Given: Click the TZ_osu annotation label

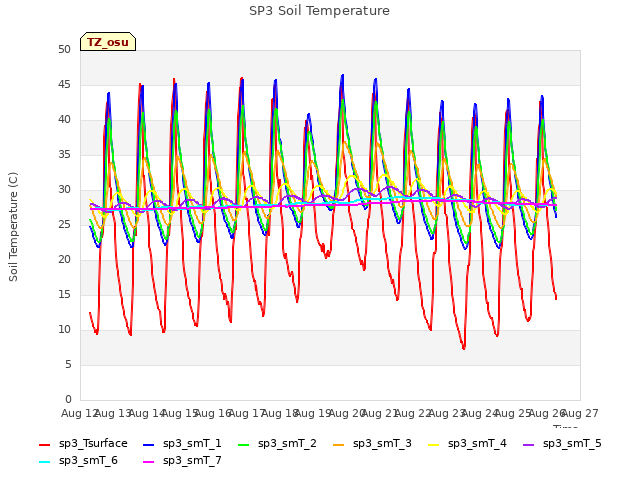Looking at the screenshot, I should point(108,42).
